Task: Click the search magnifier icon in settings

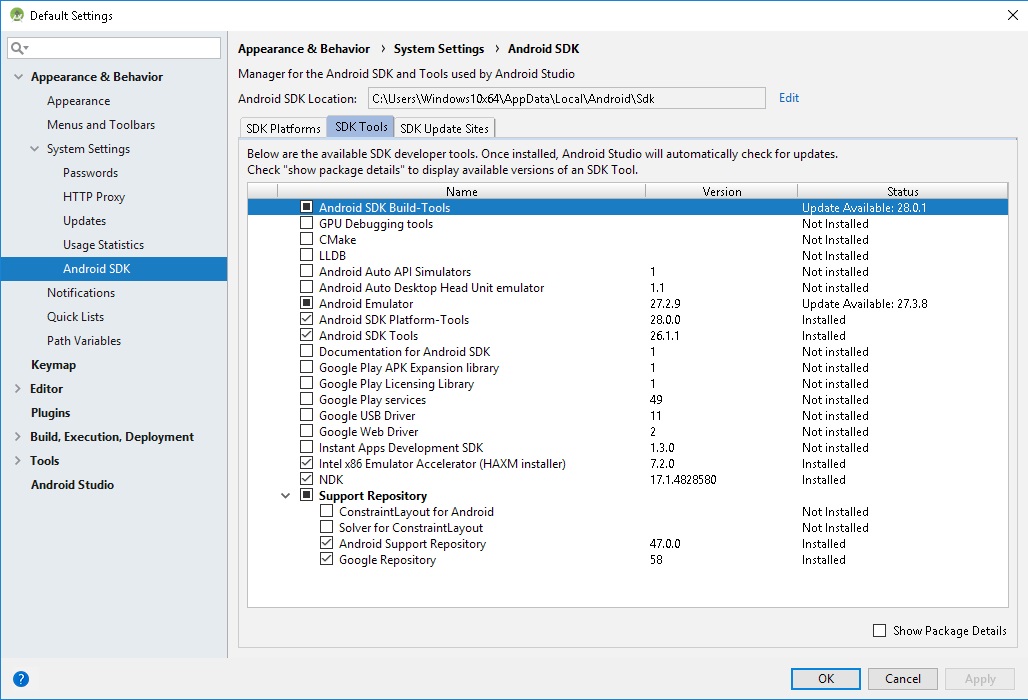Action: [19, 48]
